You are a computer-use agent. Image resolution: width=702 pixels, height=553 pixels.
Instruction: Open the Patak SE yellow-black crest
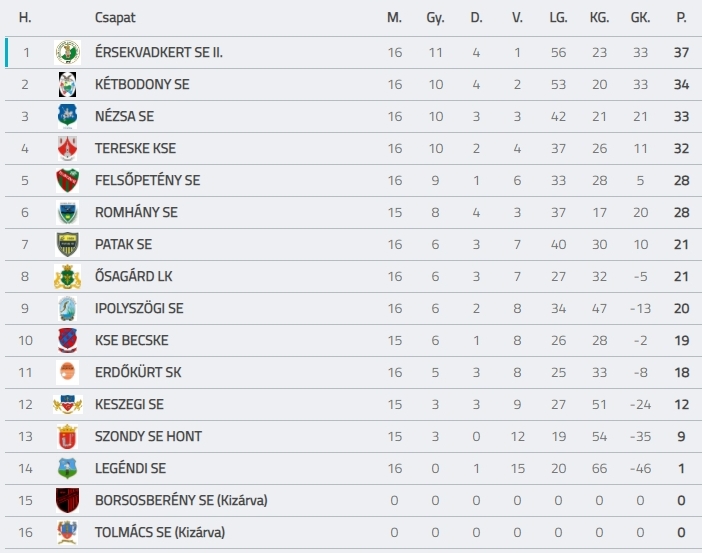tap(68, 244)
